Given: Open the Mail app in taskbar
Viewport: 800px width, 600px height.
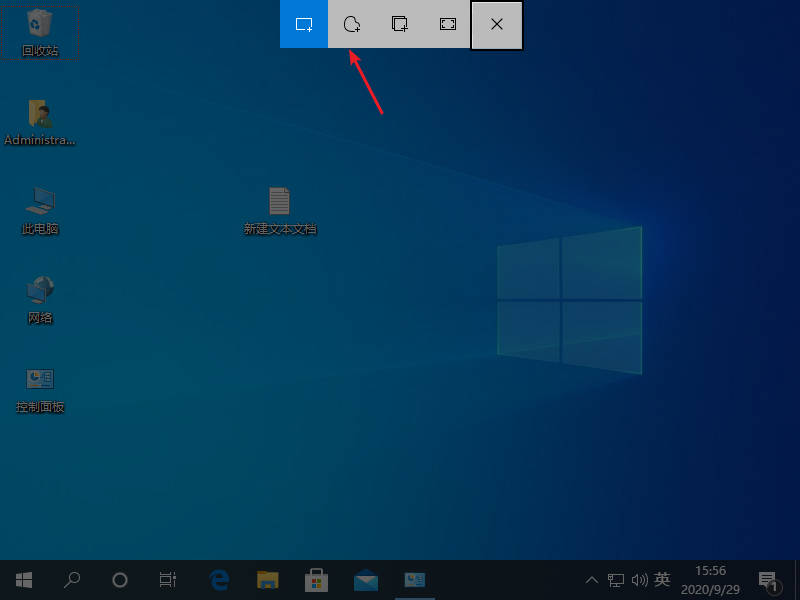Looking at the screenshot, I should (x=365, y=580).
